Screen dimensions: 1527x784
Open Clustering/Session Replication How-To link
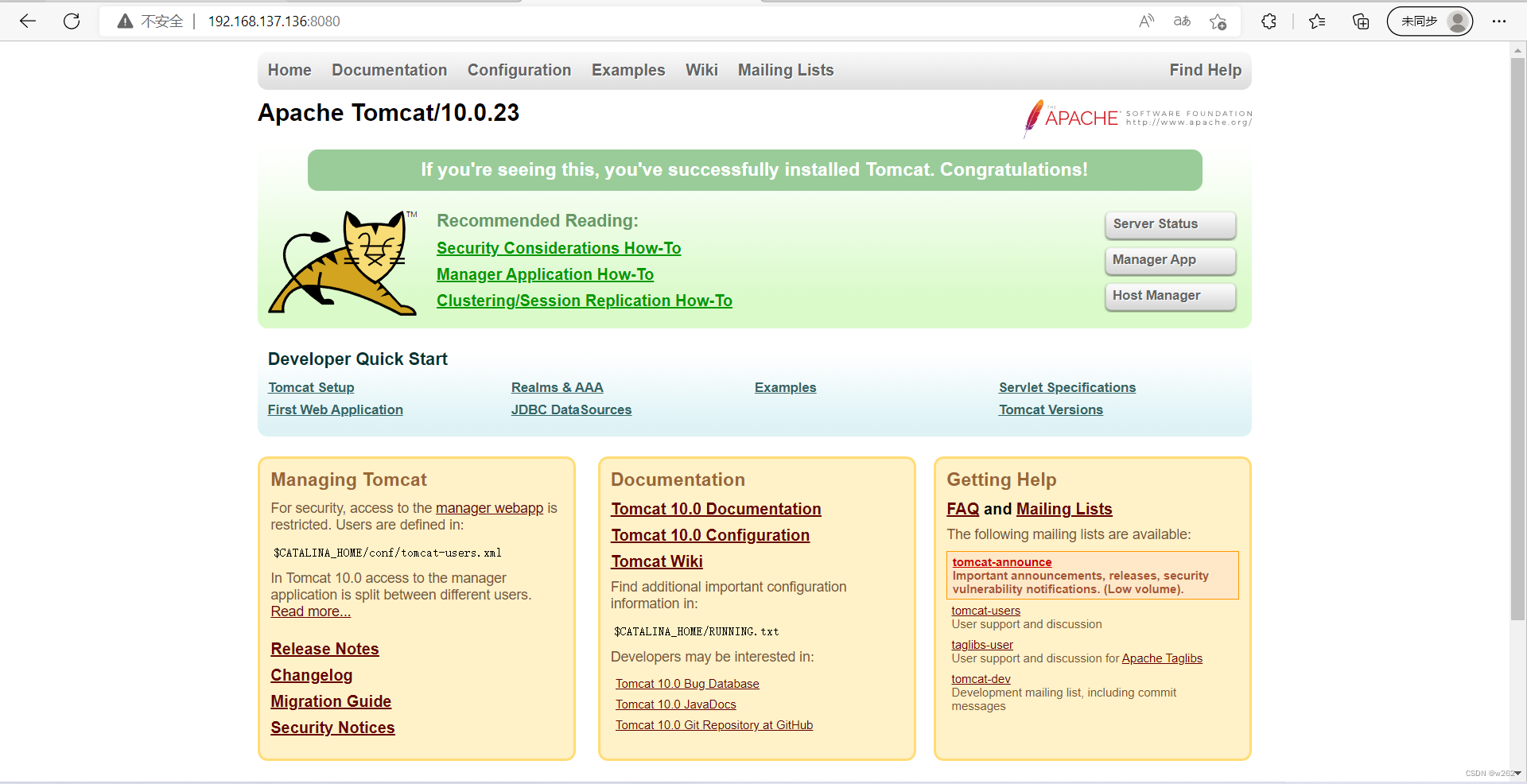[x=585, y=301]
